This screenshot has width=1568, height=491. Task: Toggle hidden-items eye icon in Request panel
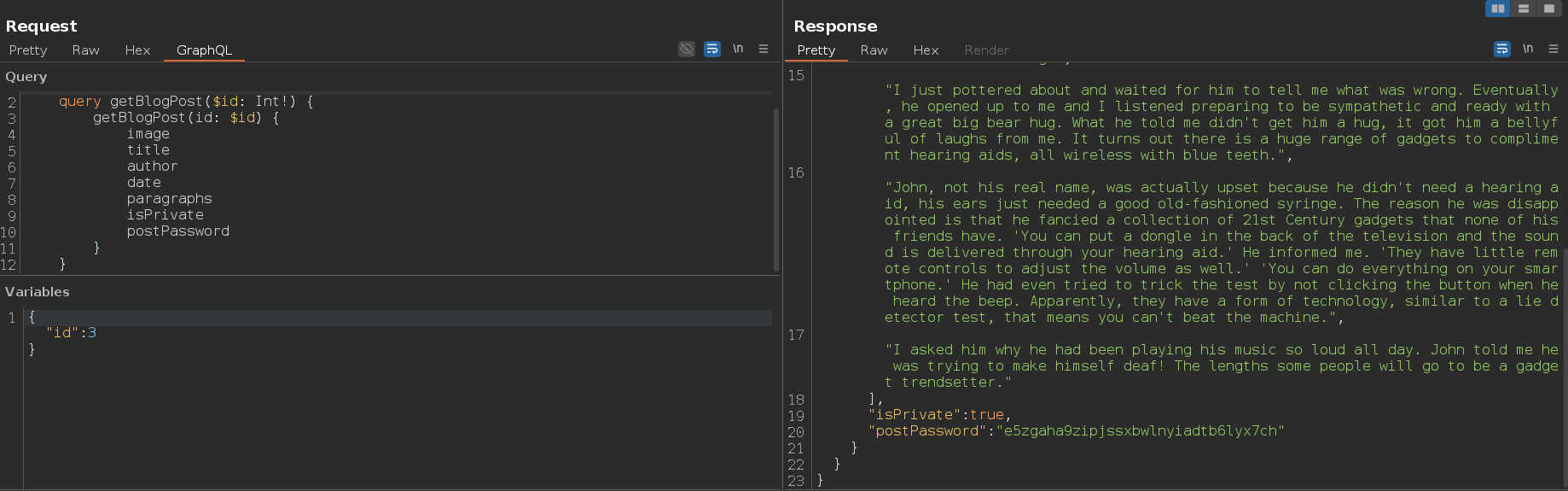(686, 49)
